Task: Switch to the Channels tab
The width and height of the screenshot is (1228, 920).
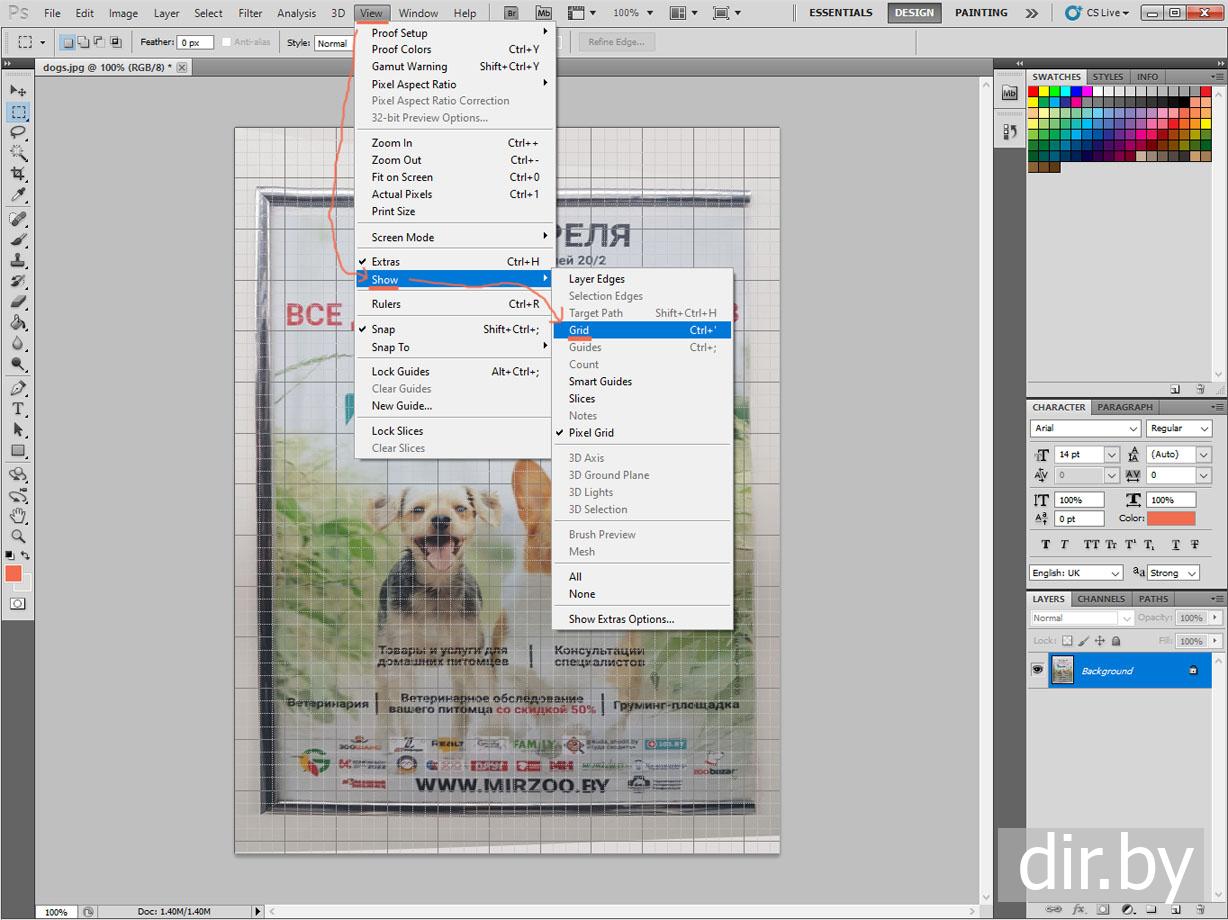Action: click(x=1101, y=599)
